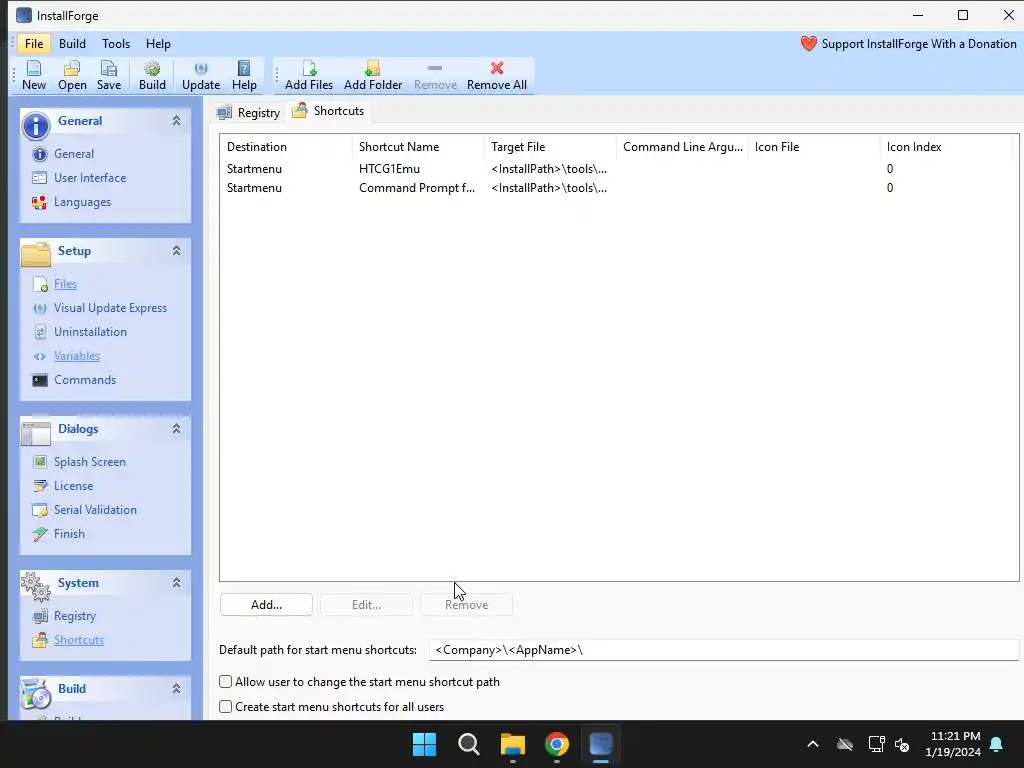Sort by the Shortcut Name column header

click(418, 147)
